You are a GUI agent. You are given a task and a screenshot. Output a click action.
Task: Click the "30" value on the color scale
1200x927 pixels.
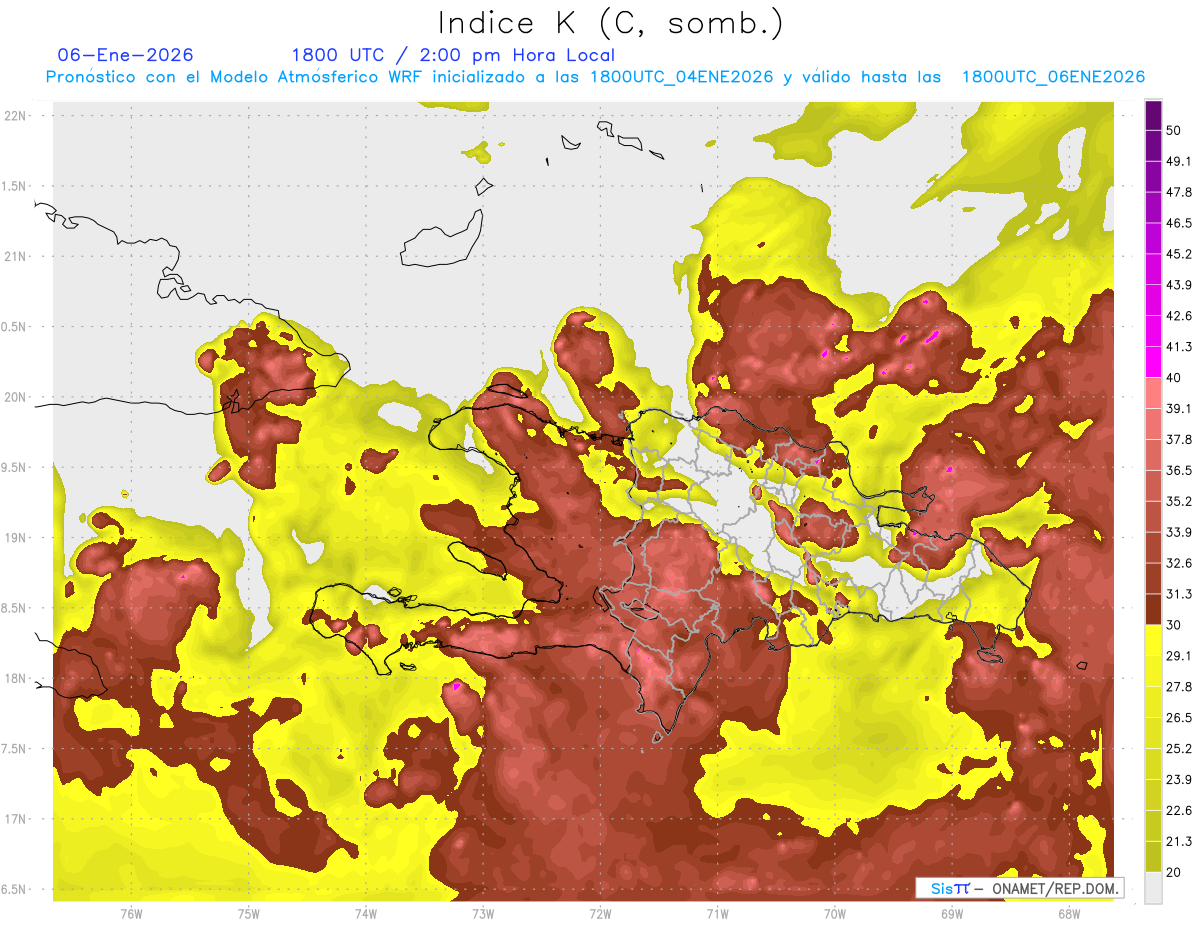point(1175,625)
